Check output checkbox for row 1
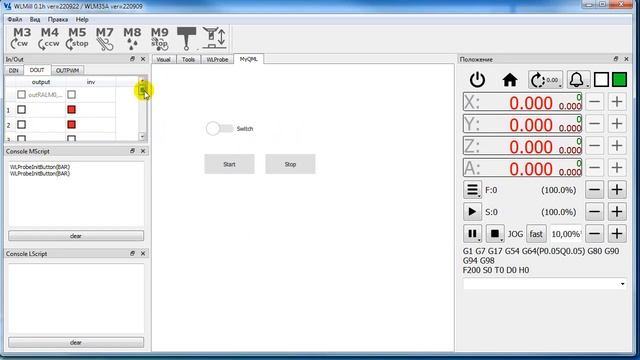The width and height of the screenshot is (640, 360). [22, 109]
